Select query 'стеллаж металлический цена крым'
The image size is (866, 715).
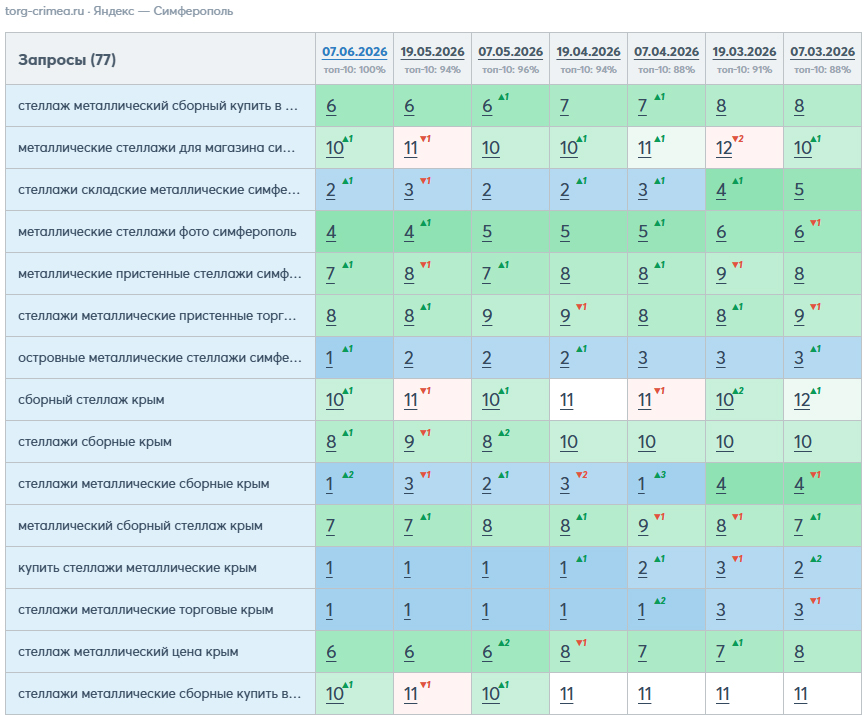coord(128,652)
